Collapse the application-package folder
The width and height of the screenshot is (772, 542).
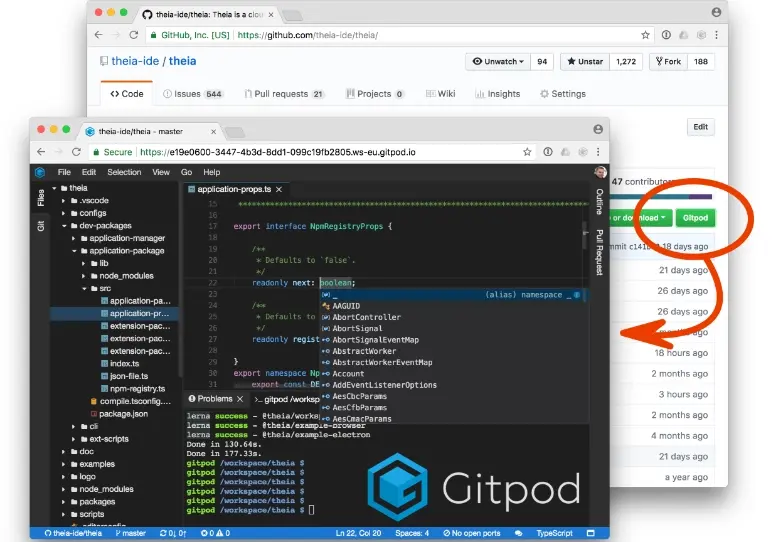click(x=74, y=251)
